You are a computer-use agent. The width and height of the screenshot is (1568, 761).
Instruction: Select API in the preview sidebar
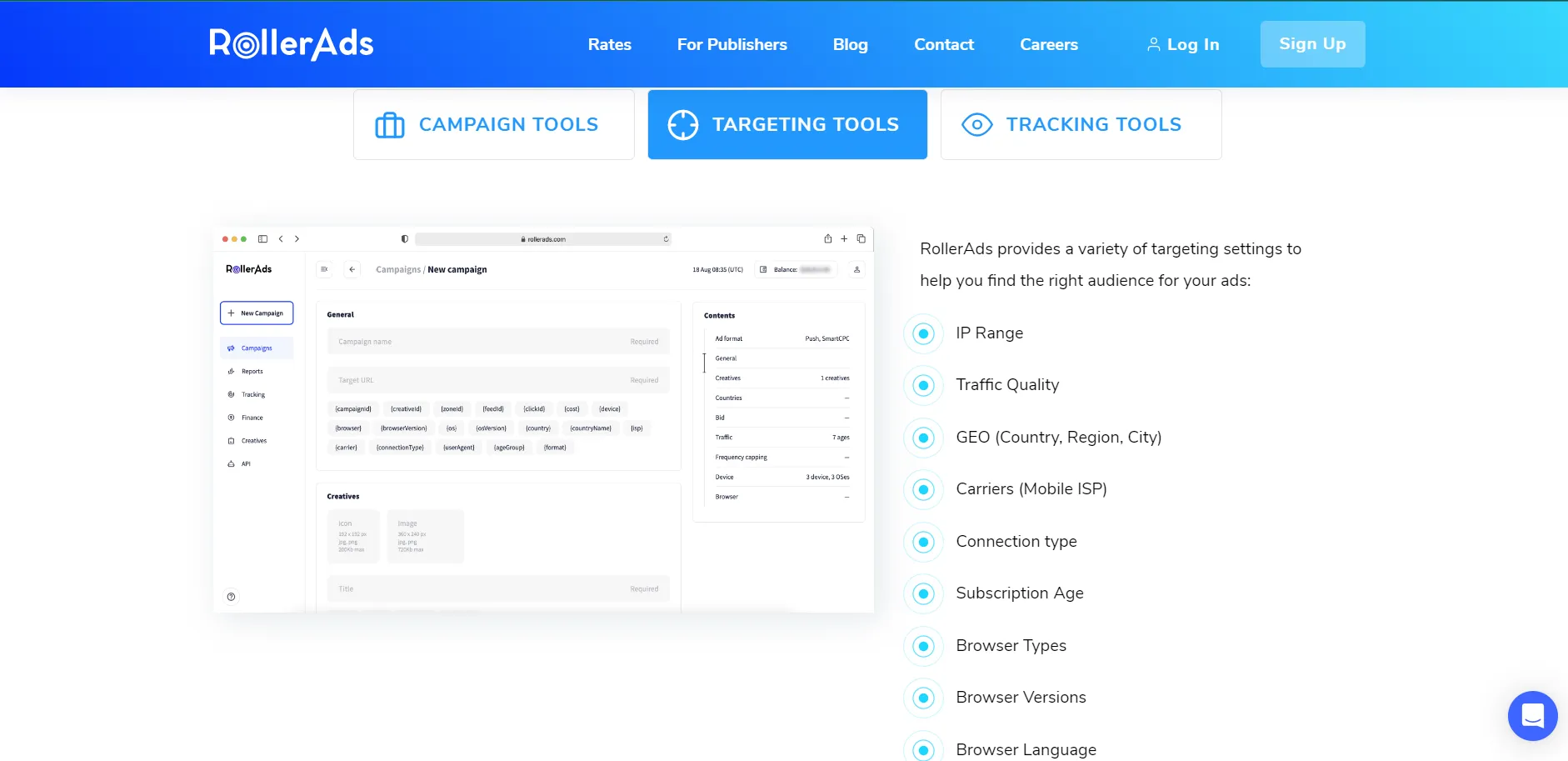click(239, 464)
